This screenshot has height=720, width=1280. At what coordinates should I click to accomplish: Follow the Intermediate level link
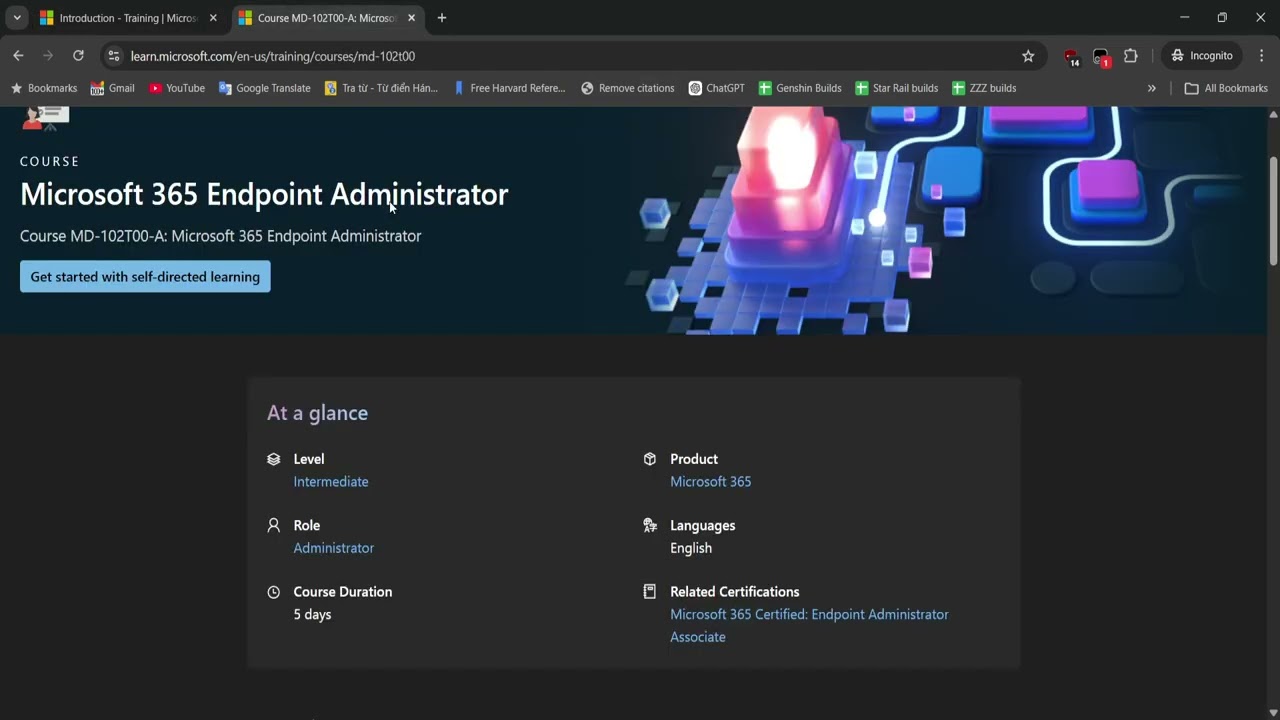(x=331, y=482)
